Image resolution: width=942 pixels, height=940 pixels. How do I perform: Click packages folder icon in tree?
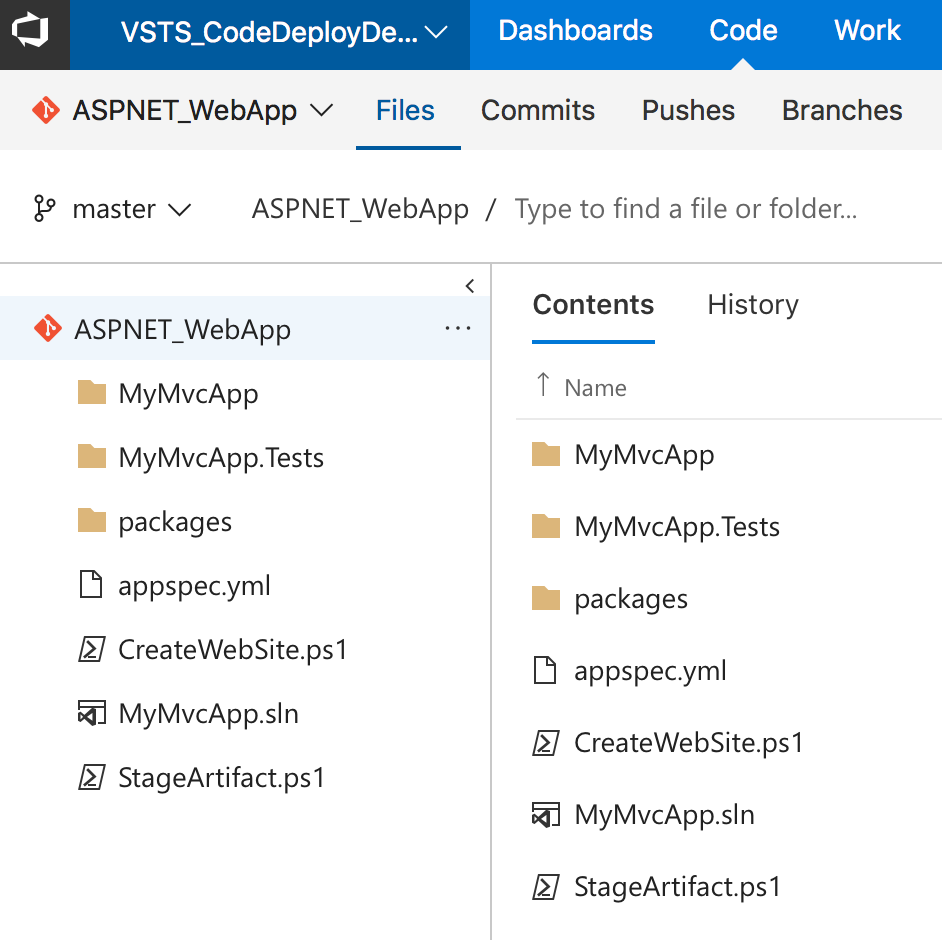[x=92, y=521]
